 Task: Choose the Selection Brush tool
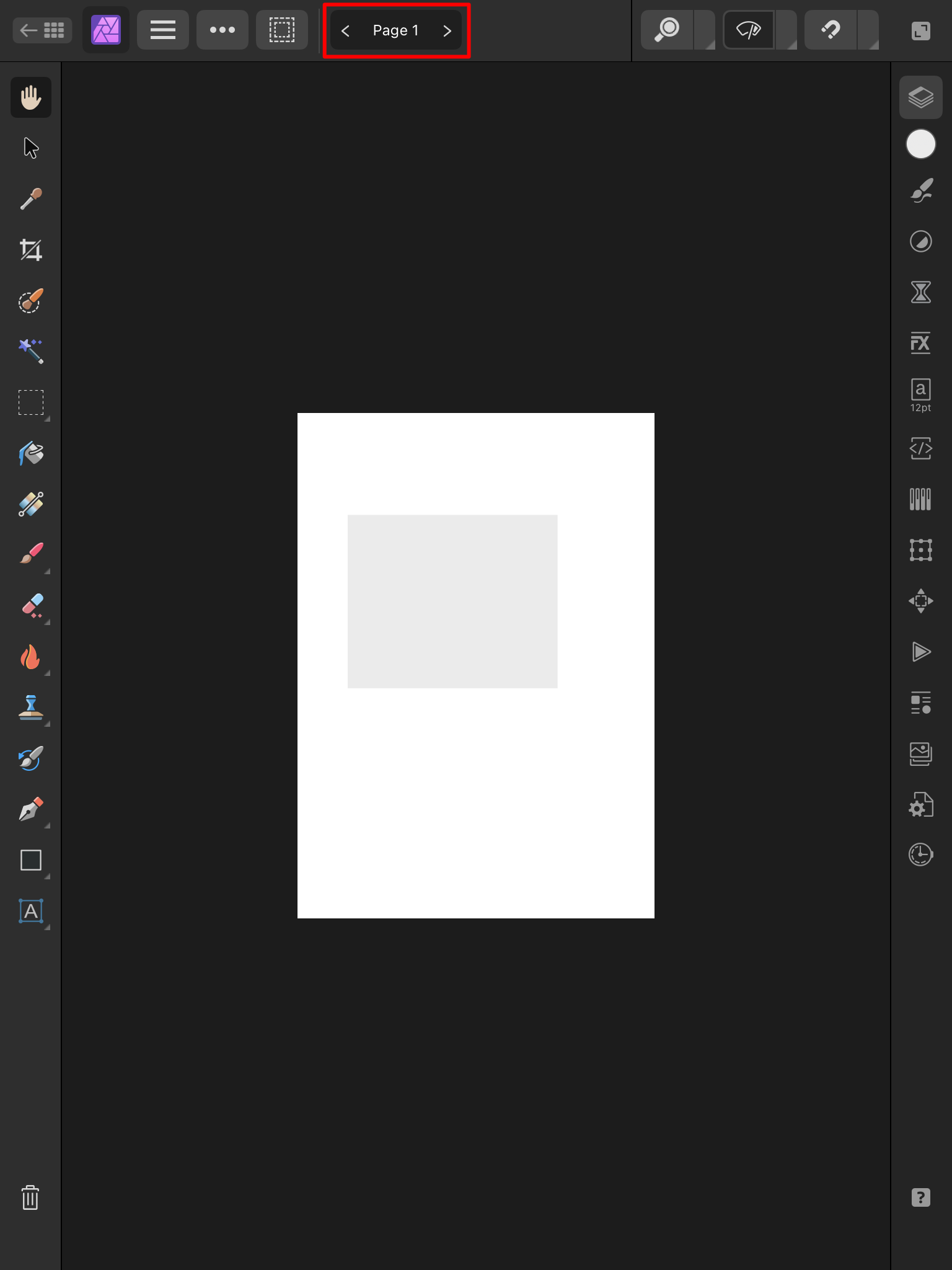point(31,301)
